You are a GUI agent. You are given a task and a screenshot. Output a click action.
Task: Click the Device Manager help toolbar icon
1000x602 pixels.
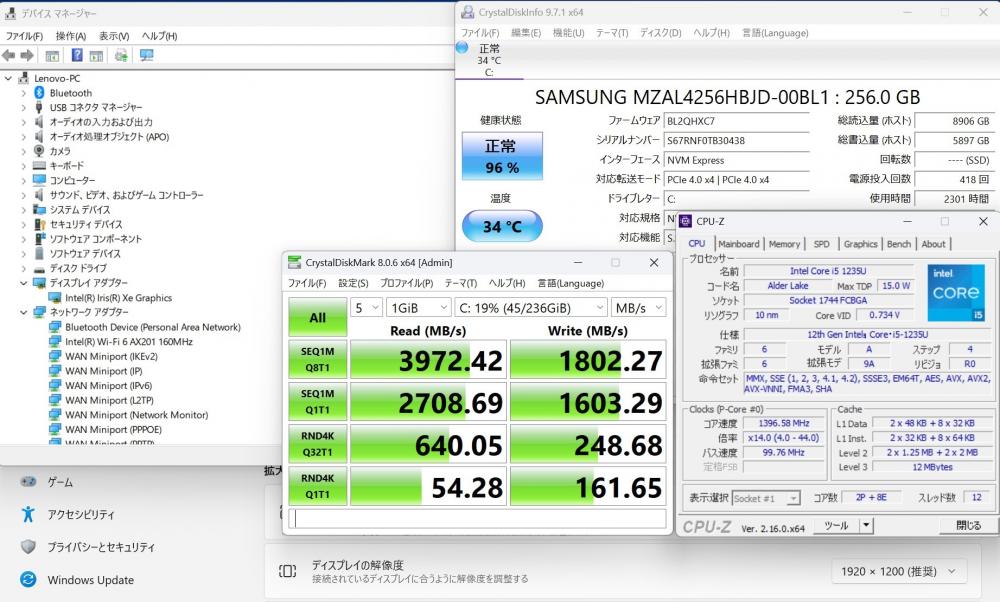[77, 56]
